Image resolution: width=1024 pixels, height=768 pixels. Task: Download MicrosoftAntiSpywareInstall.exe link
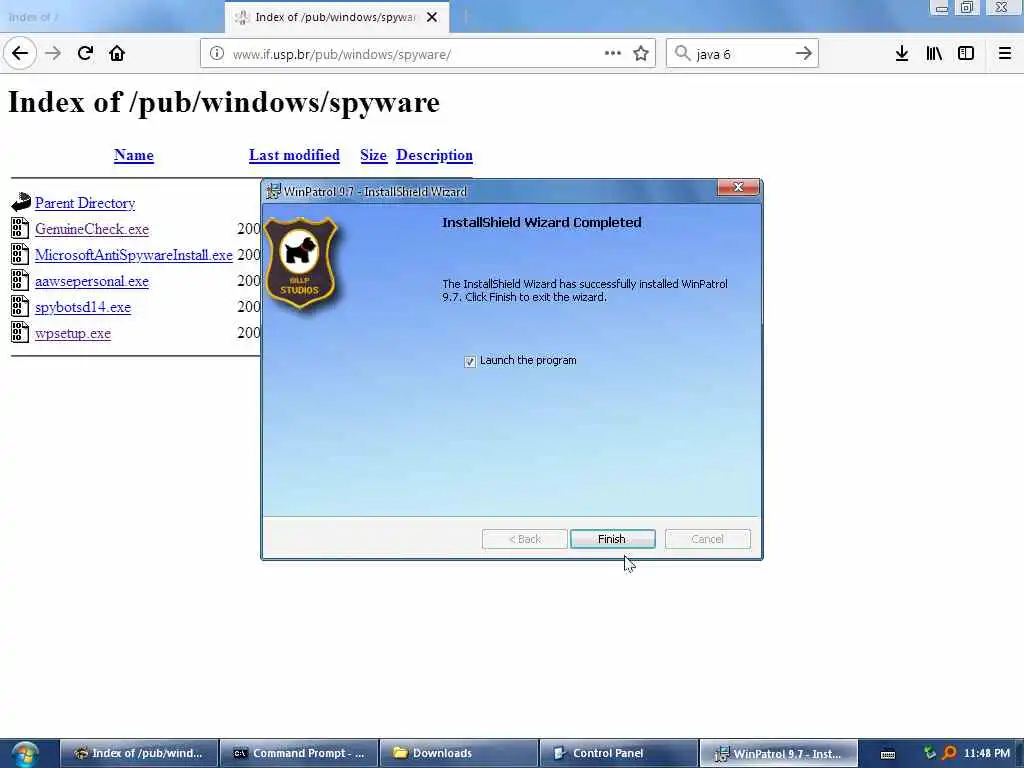pyautogui.click(x=134, y=255)
